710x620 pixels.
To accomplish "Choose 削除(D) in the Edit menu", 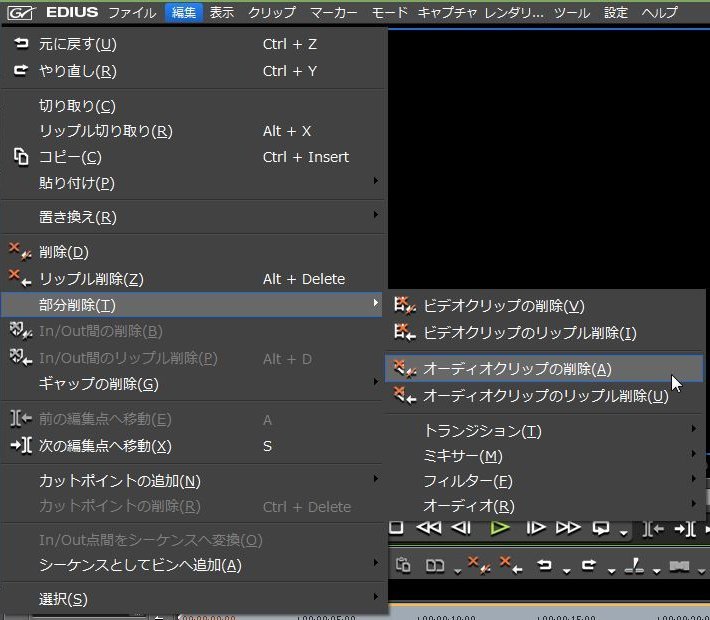I will click(194, 252).
